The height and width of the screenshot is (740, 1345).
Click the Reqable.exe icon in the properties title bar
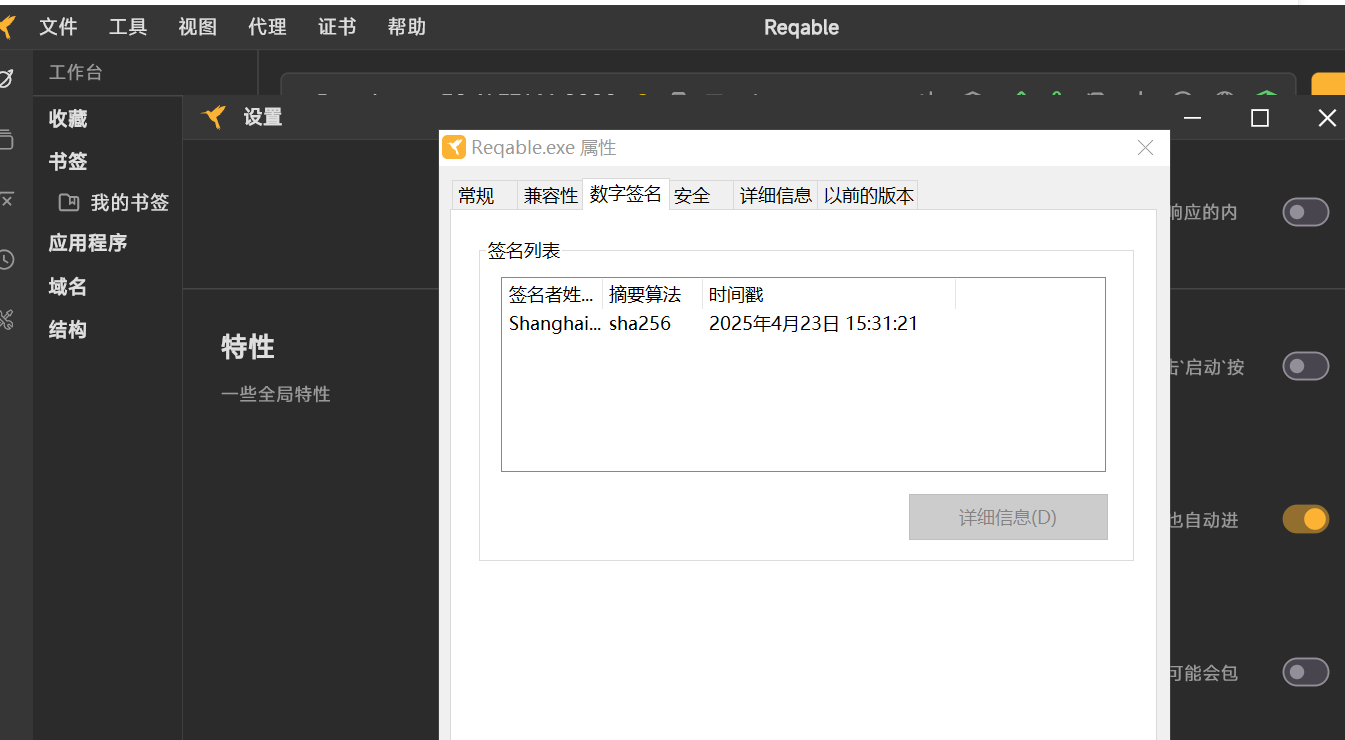click(x=455, y=148)
